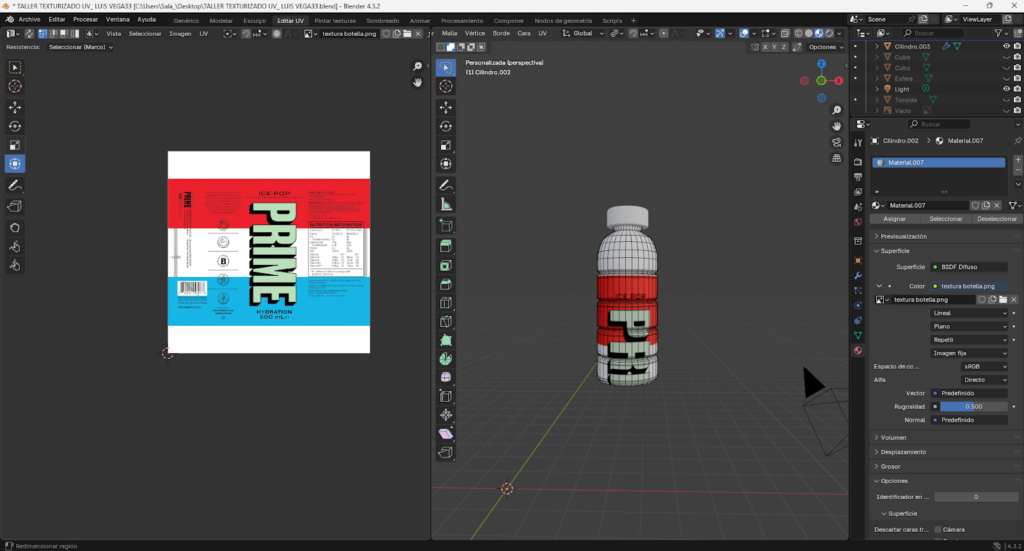Select the Spin tool
This screenshot has height=551, width=1024.
point(446,359)
